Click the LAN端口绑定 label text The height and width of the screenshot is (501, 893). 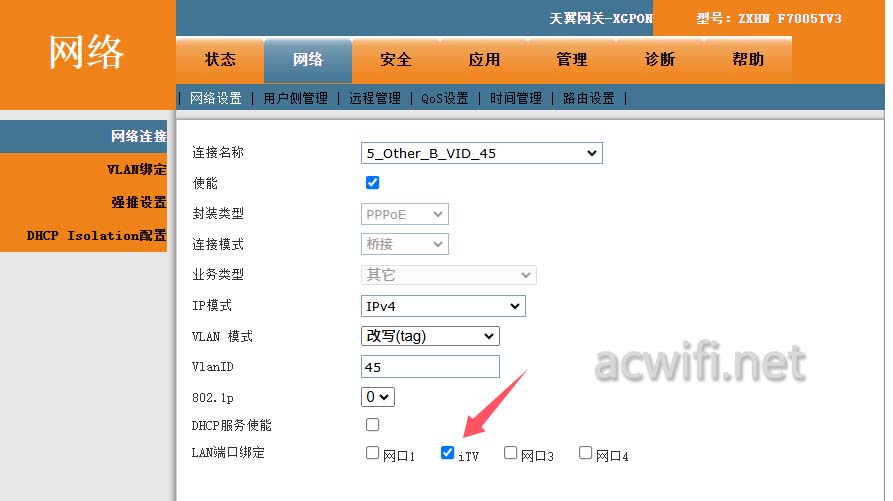tap(228, 453)
